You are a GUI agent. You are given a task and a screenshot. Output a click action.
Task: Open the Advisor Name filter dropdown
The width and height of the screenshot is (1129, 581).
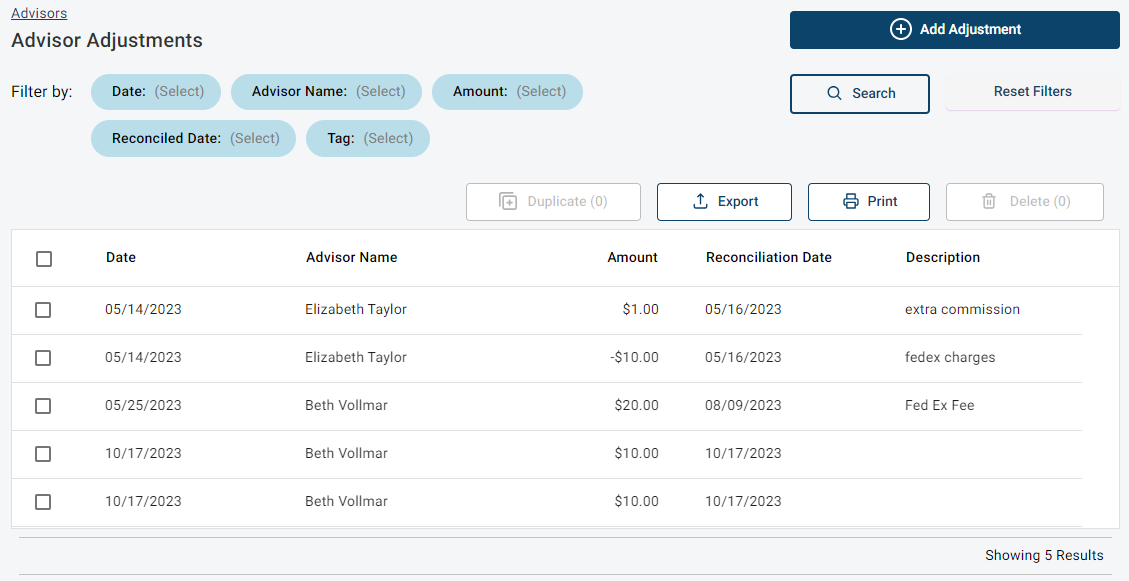[x=326, y=92]
